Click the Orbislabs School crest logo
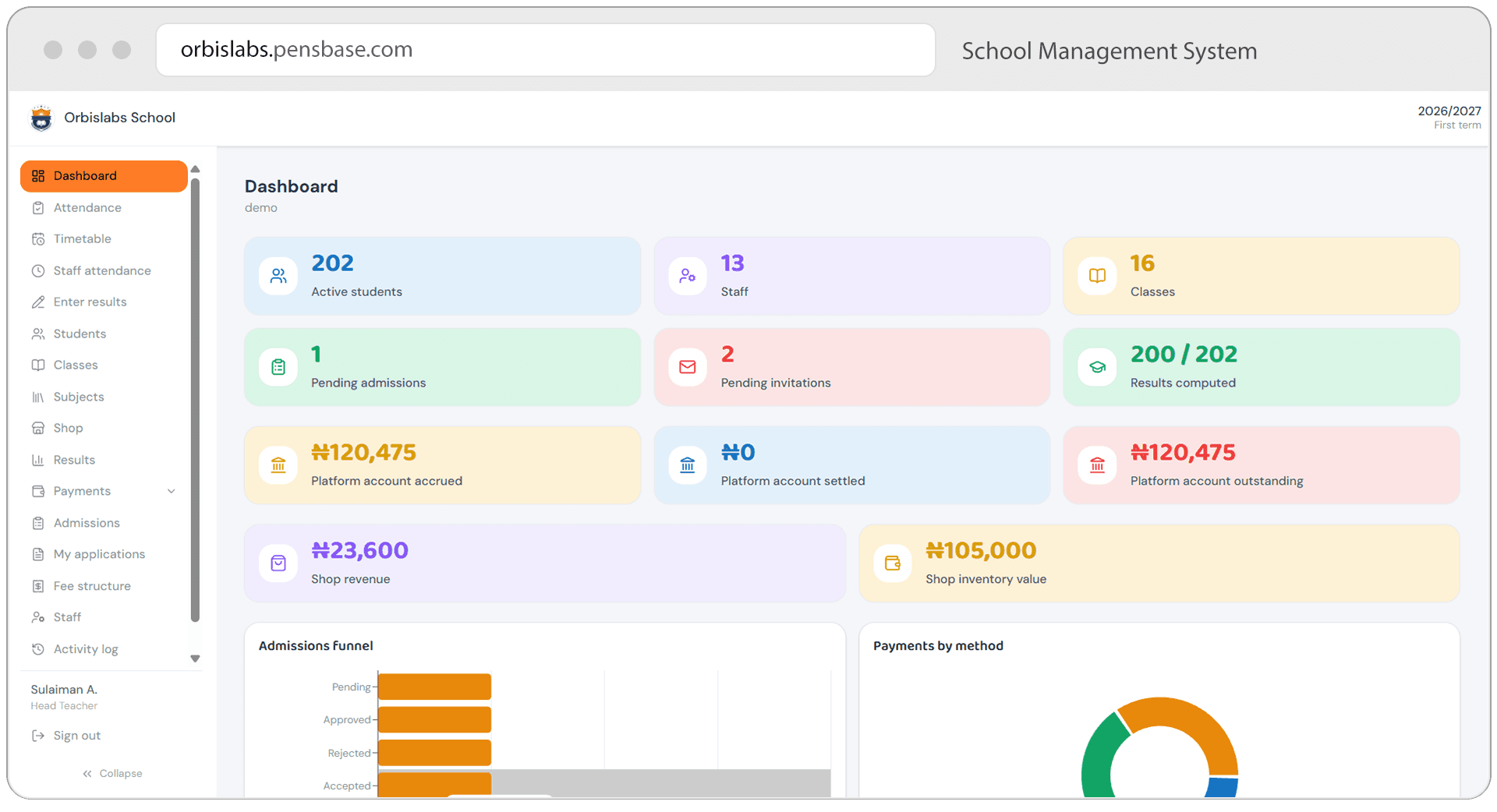1497x812 pixels. 41,118
